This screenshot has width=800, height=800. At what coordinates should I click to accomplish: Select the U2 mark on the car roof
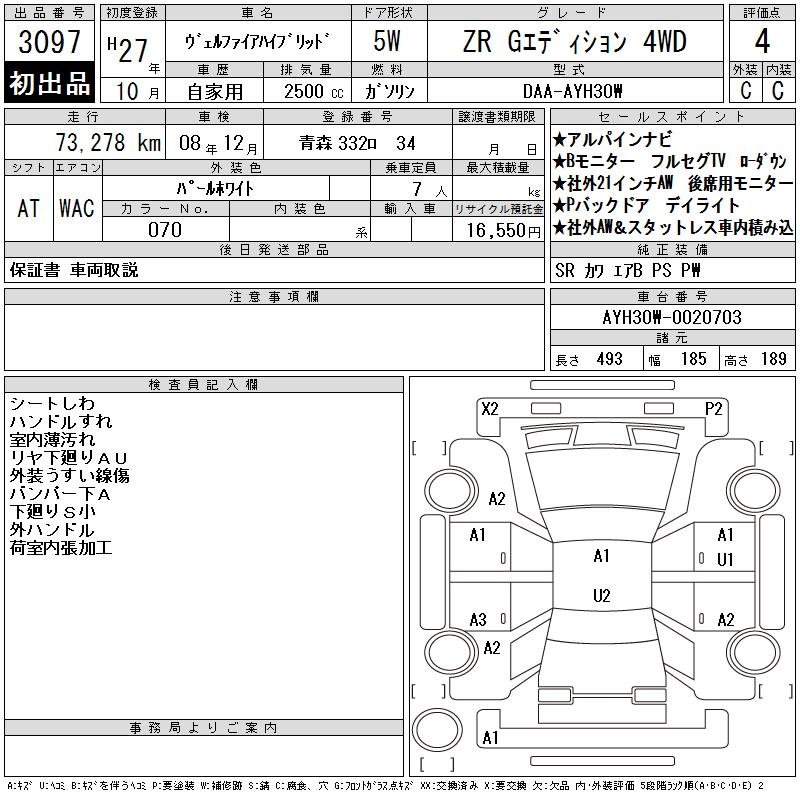click(601, 596)
